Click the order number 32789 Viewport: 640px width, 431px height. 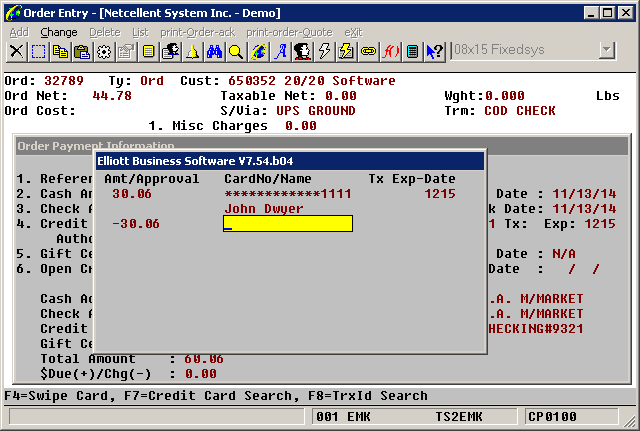click(64, 81)
